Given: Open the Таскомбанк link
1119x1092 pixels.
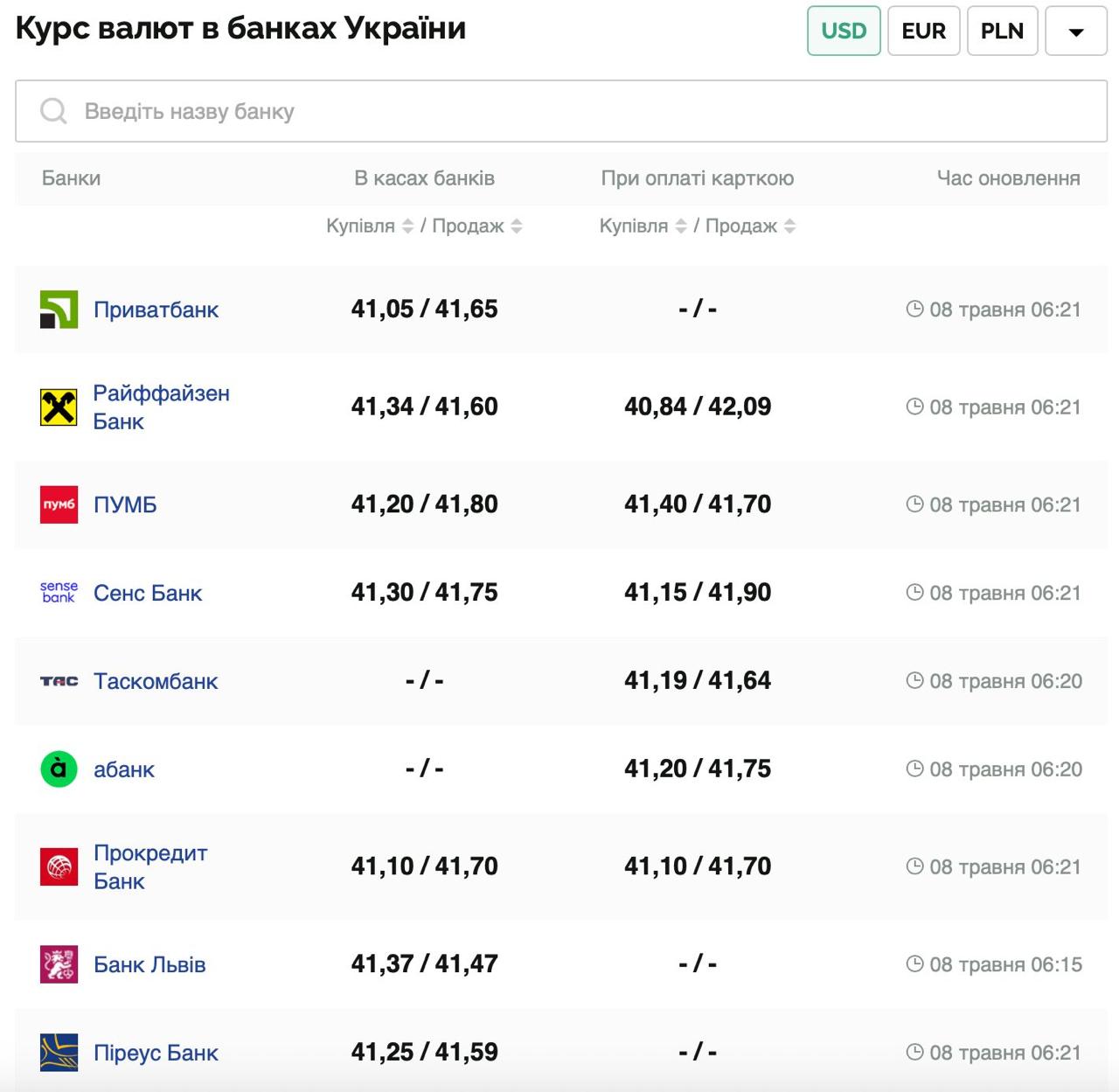Looking at the screenshot, I should coord(156,681).
